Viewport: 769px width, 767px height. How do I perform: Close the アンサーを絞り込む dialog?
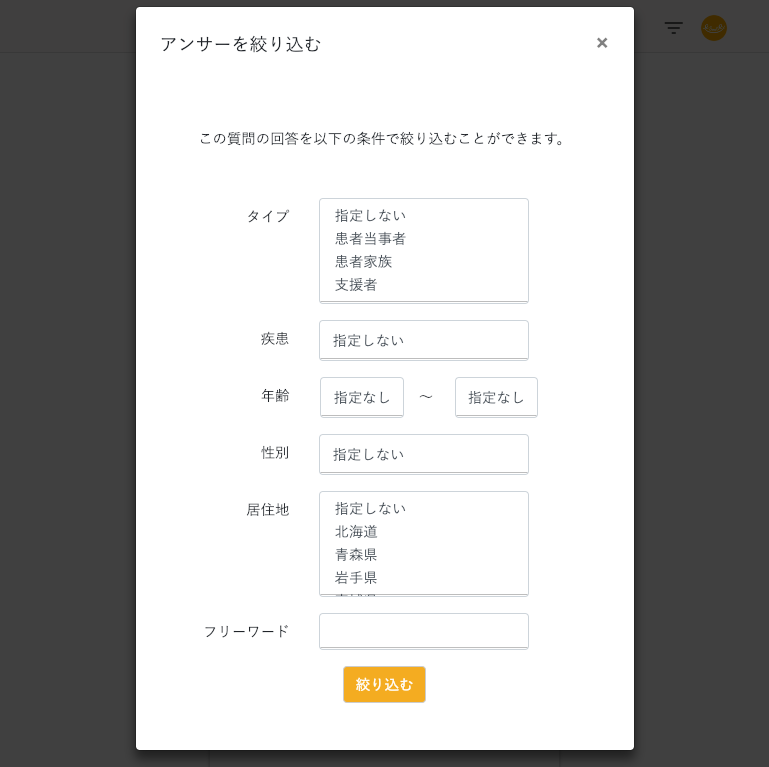[602, 43]
